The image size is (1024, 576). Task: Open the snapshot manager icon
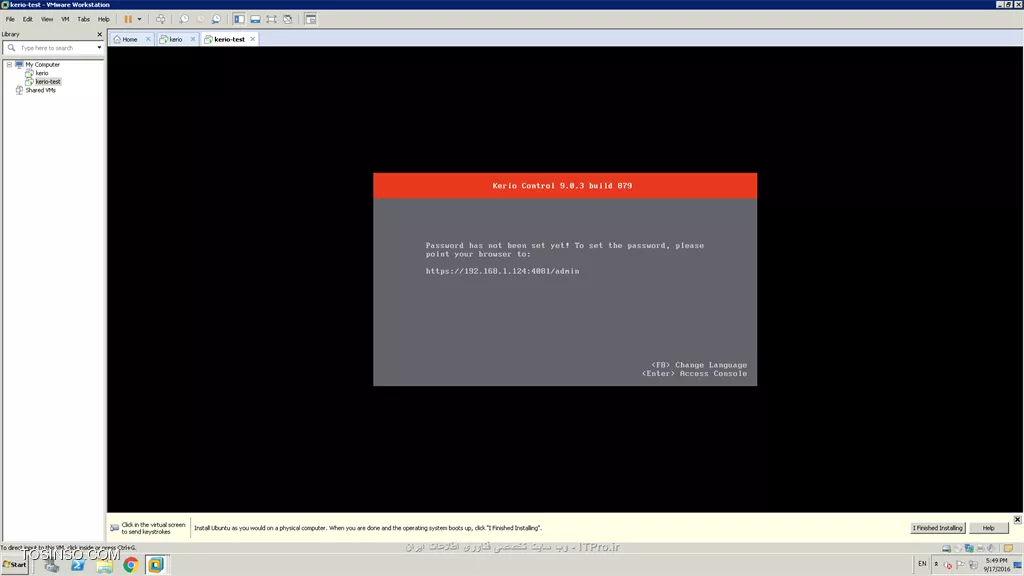[x=216, y=19]
